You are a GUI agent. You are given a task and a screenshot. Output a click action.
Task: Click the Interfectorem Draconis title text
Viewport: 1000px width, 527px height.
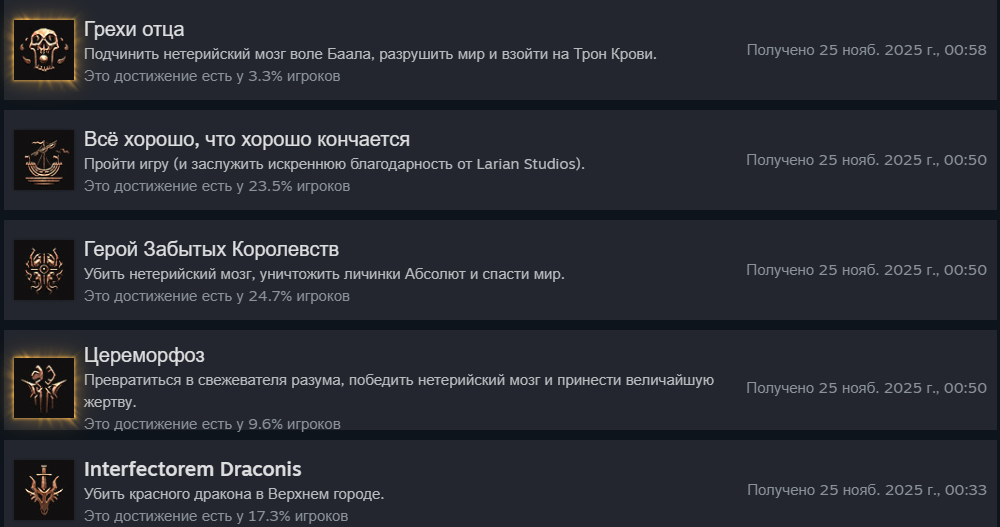click(192, 469)
